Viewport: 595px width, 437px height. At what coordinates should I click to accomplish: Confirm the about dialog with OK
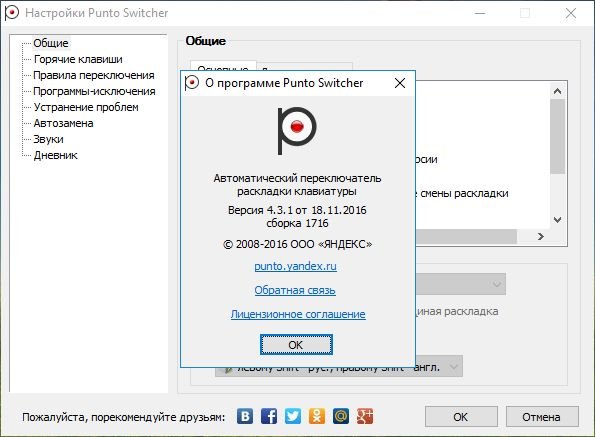coord(296,345)
